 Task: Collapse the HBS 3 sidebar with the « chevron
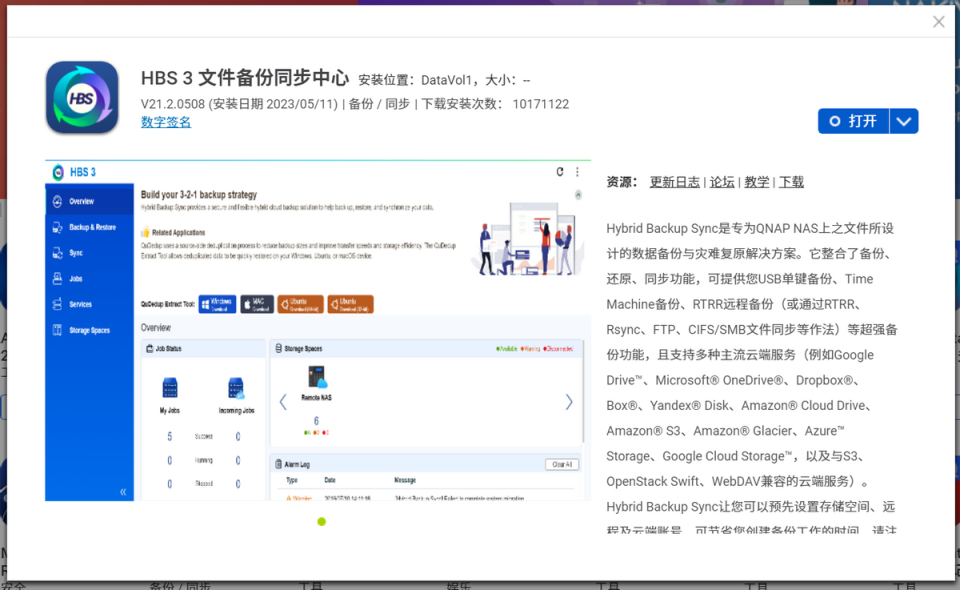point(121,490)
